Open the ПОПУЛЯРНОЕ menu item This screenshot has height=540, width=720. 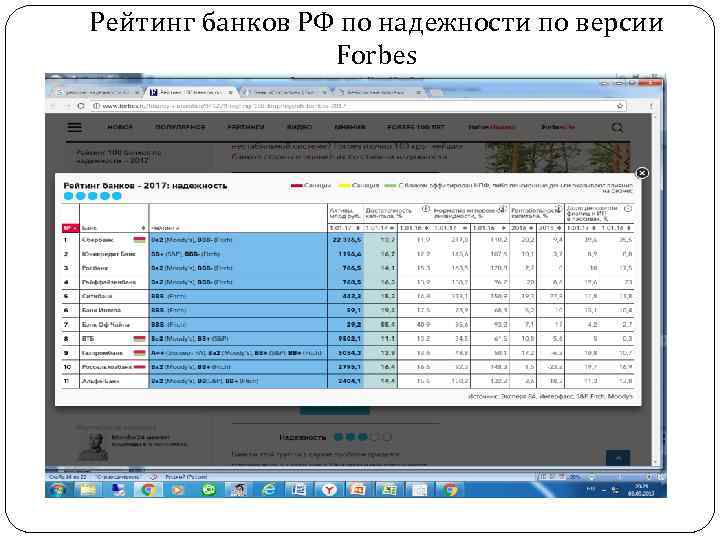pos(180,127)
